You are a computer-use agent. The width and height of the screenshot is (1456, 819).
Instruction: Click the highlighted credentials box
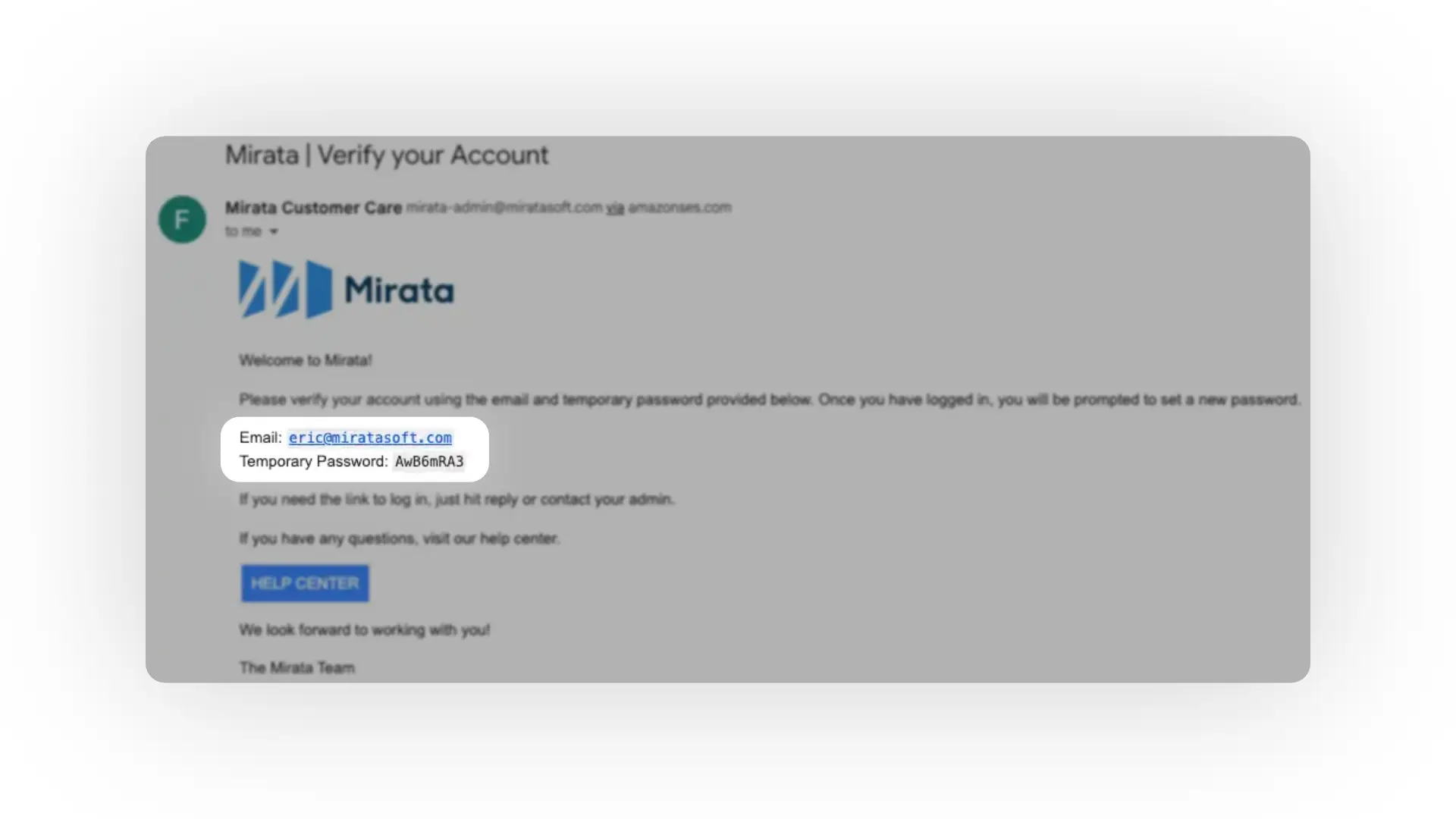coord(354,449)
